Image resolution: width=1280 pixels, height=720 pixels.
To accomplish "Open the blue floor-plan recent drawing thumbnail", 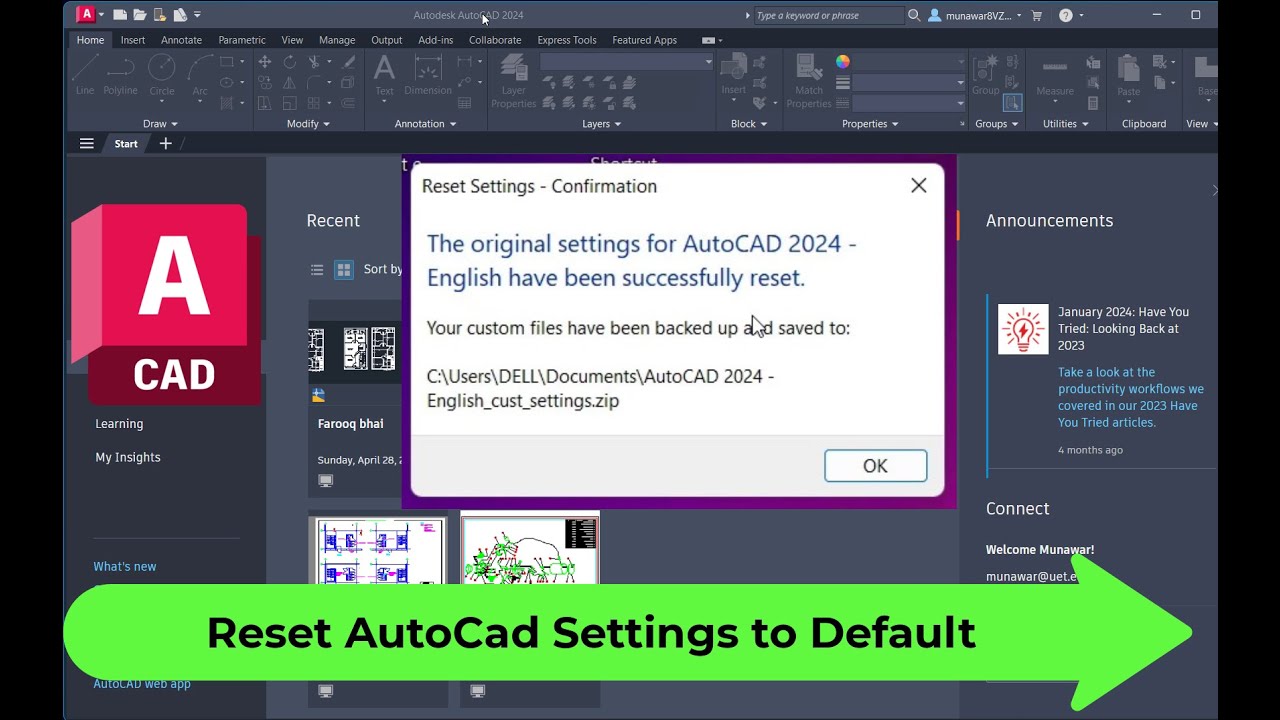I will [x=378, y=550].
